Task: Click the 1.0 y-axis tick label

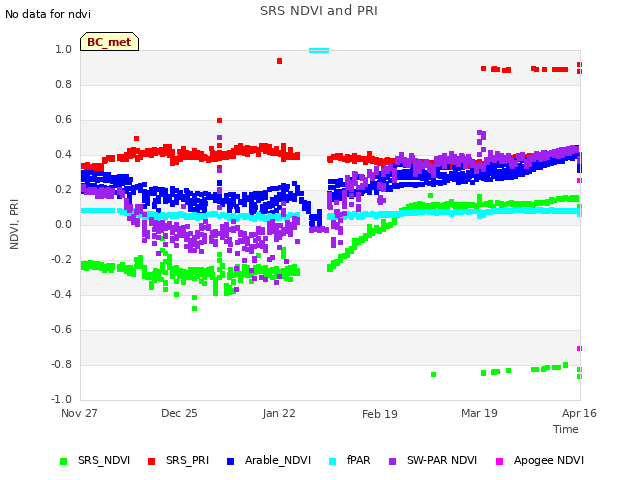Action: pos(63,49)
